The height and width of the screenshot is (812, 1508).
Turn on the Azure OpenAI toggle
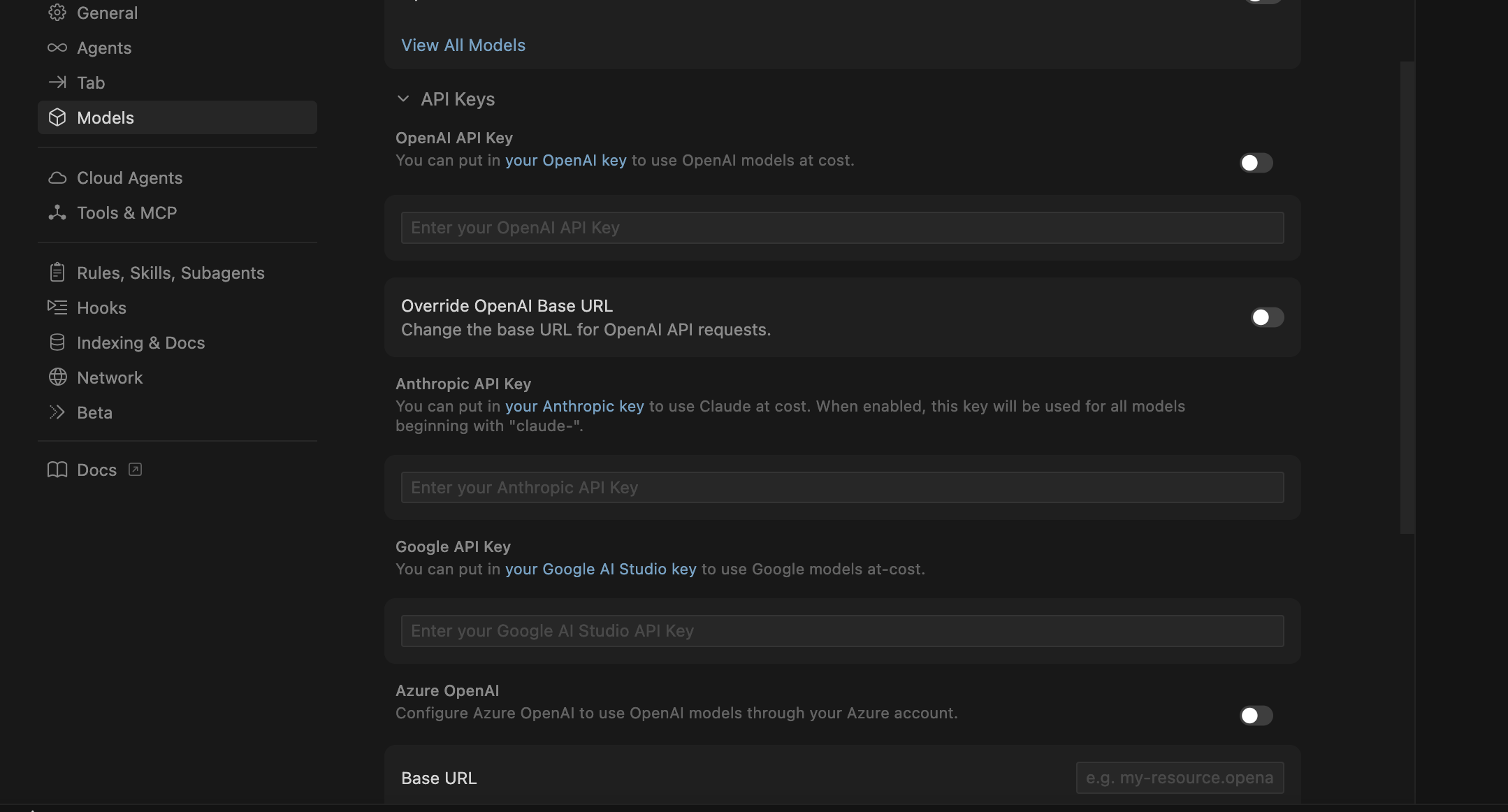[1256, 716]
